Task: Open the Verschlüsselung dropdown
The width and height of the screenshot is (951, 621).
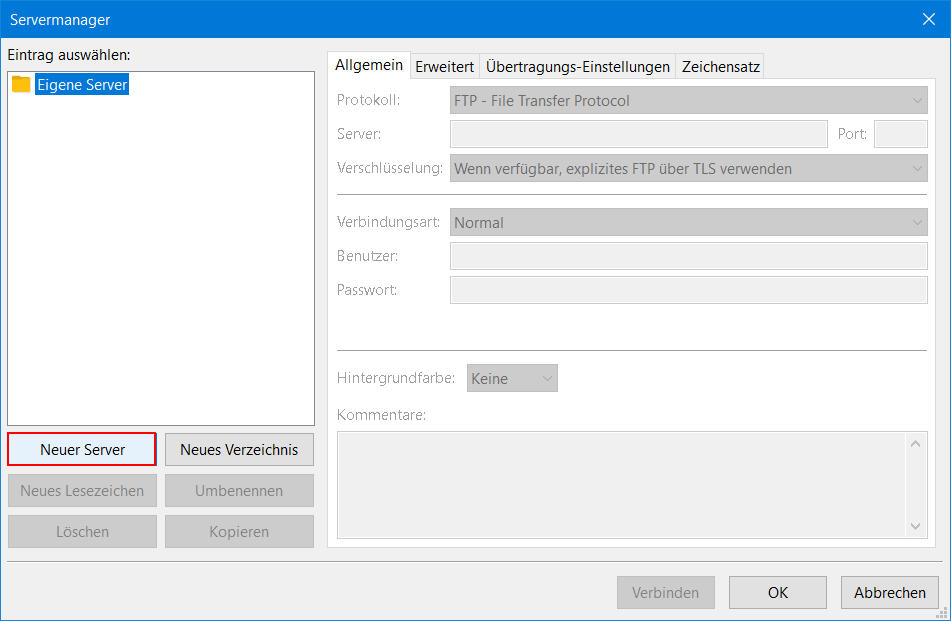Action: pyautogui.click(x=688, y=168)
